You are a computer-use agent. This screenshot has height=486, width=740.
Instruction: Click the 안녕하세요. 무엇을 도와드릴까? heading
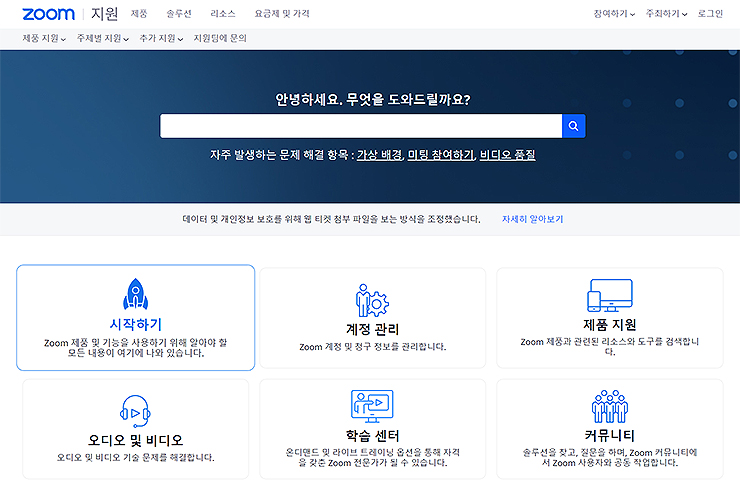point(372,100)
